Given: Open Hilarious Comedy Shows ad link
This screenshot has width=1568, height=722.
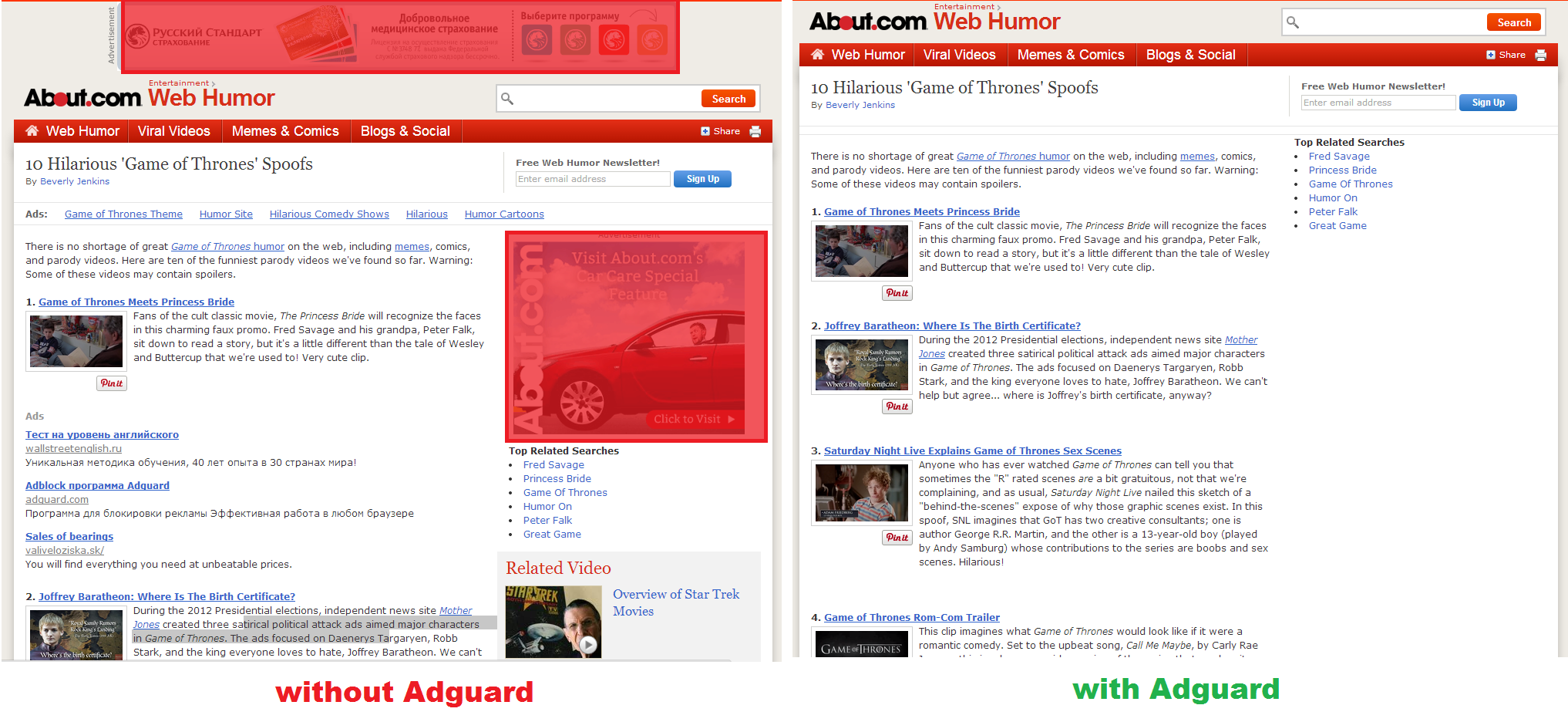Looking at the screenshot, I should pos(329,214).
